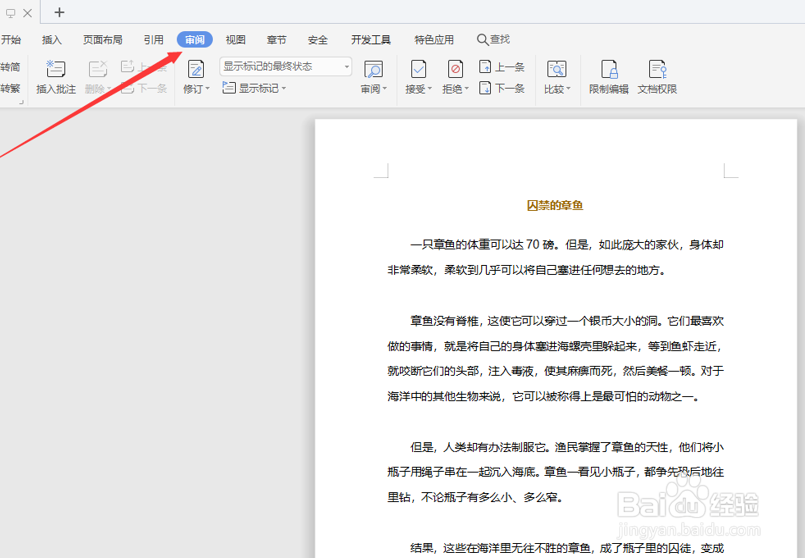Convert to simplified Chinese (转简)

point(10,67)
